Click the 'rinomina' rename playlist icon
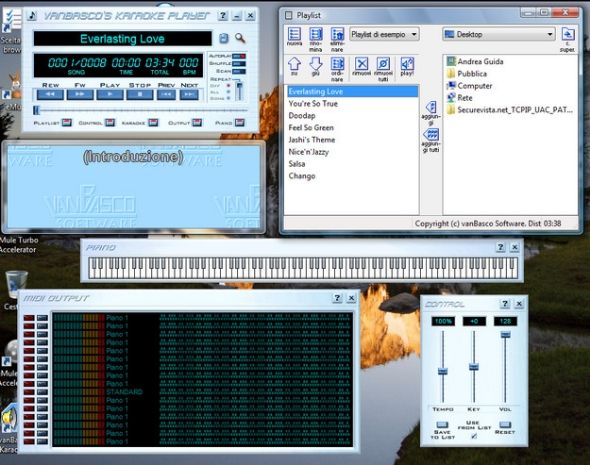Viewport: 590px width, 465px height. pyautogui.click(x=316, y=34)
